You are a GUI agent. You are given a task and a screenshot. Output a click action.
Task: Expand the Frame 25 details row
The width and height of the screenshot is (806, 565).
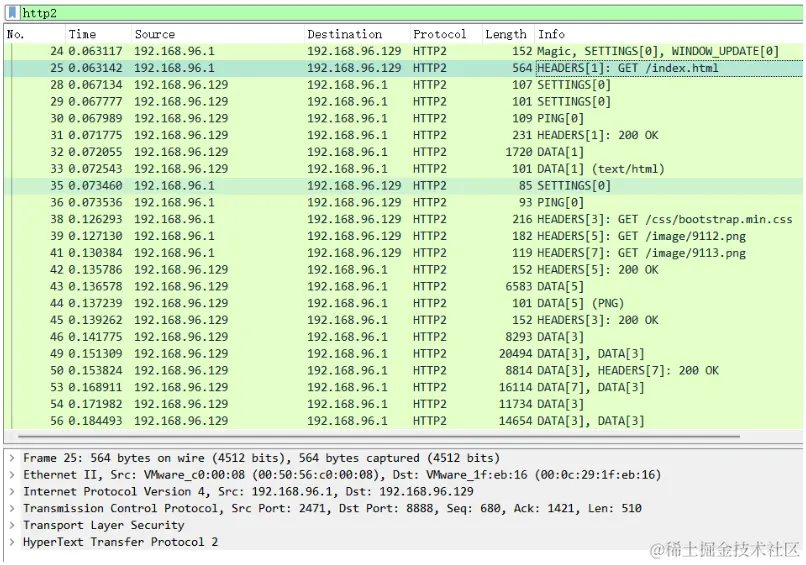click(x=12, y=458)
